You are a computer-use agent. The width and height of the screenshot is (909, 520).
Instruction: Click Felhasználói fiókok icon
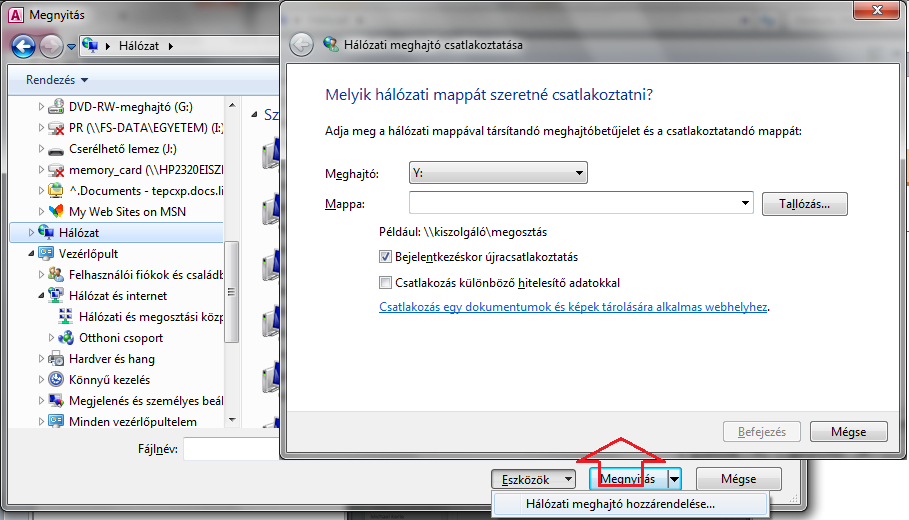[x=56, y=274]
